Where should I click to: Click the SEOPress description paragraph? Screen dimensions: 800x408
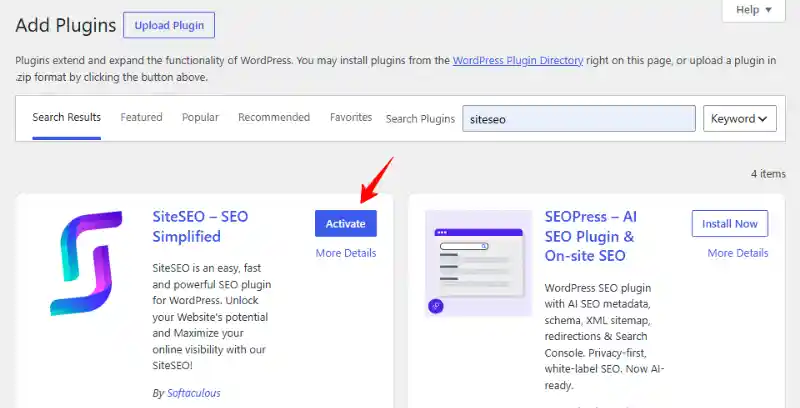(x=604, y=337)
